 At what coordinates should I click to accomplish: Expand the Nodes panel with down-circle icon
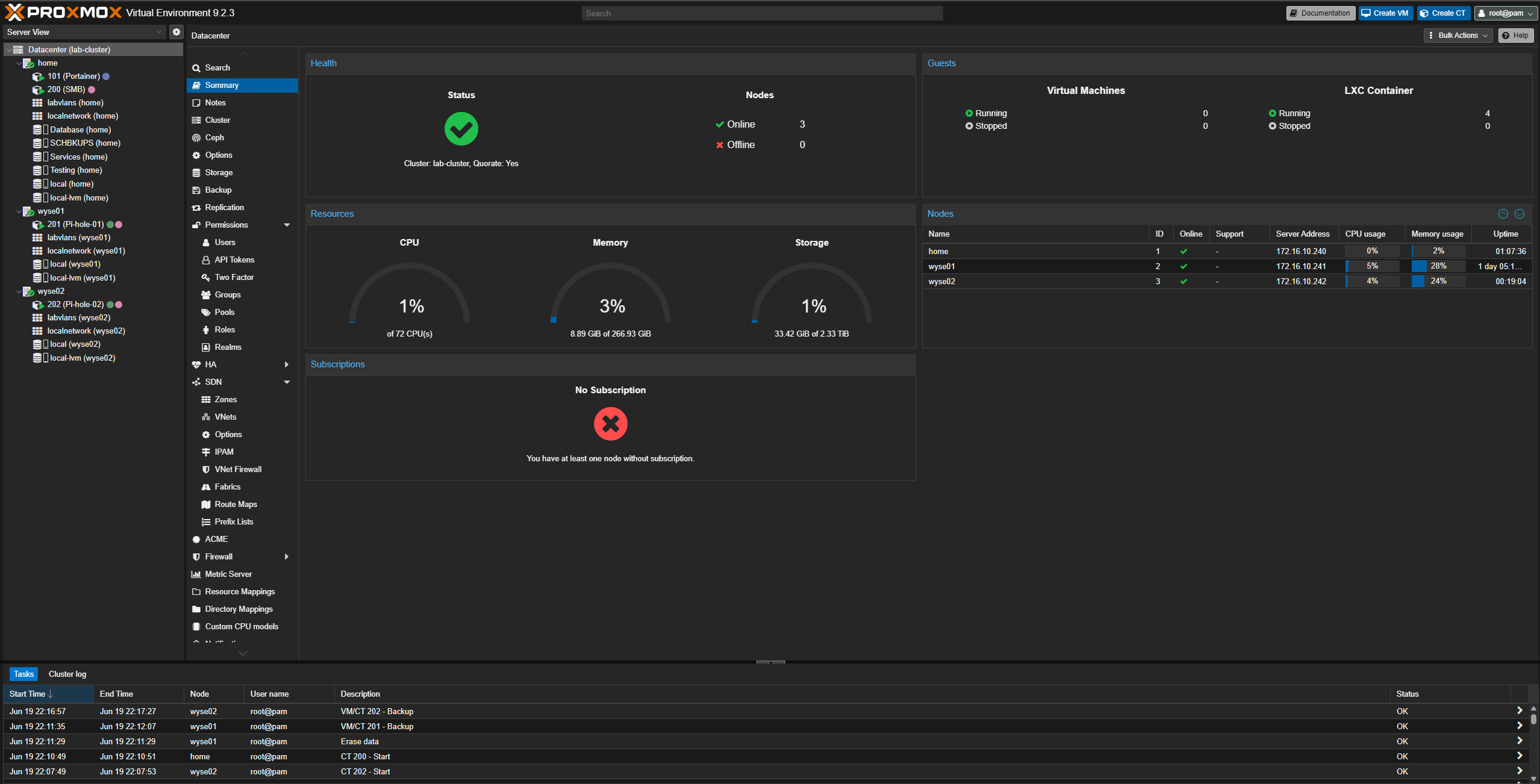[1520, 214]
